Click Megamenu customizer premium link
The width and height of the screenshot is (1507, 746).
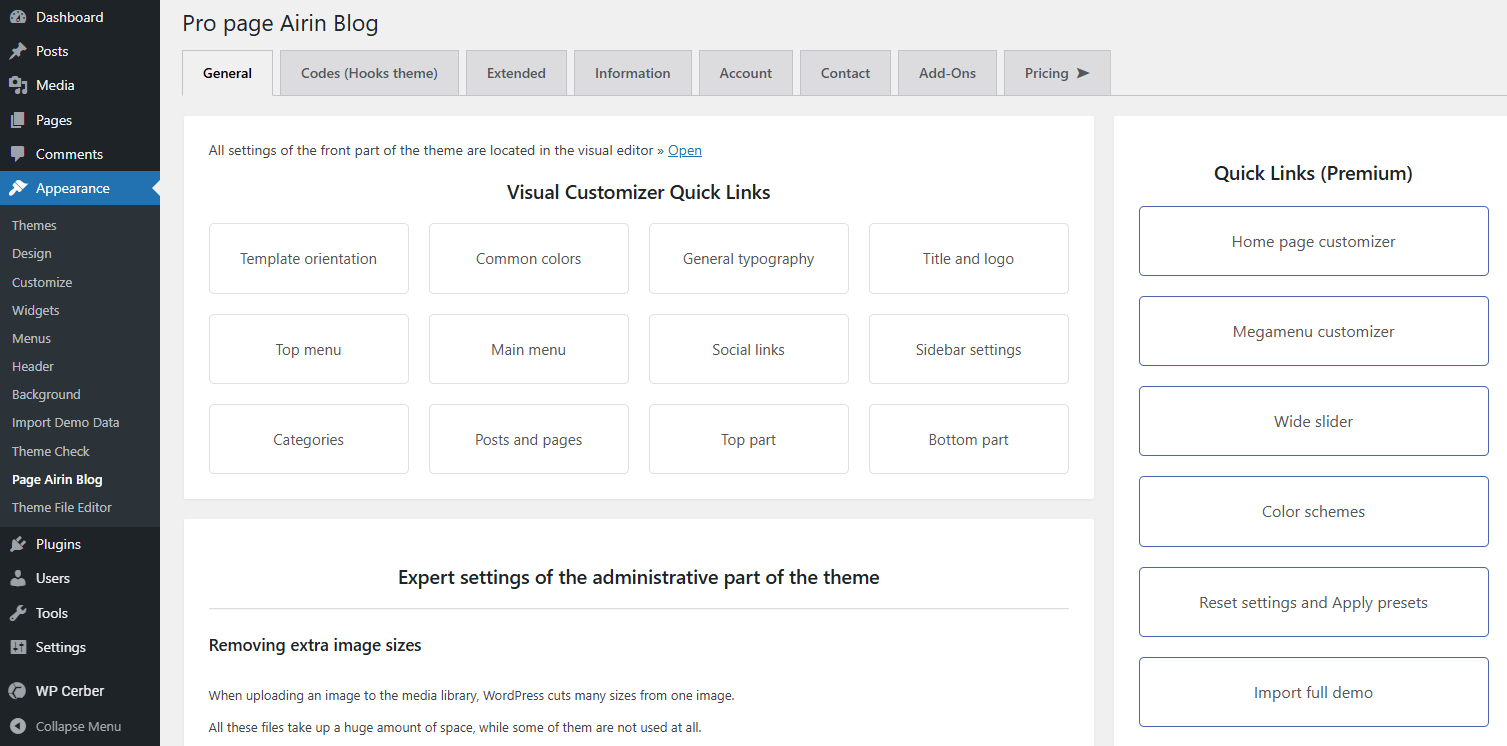pyautogui.click(x=1314, y=331)
